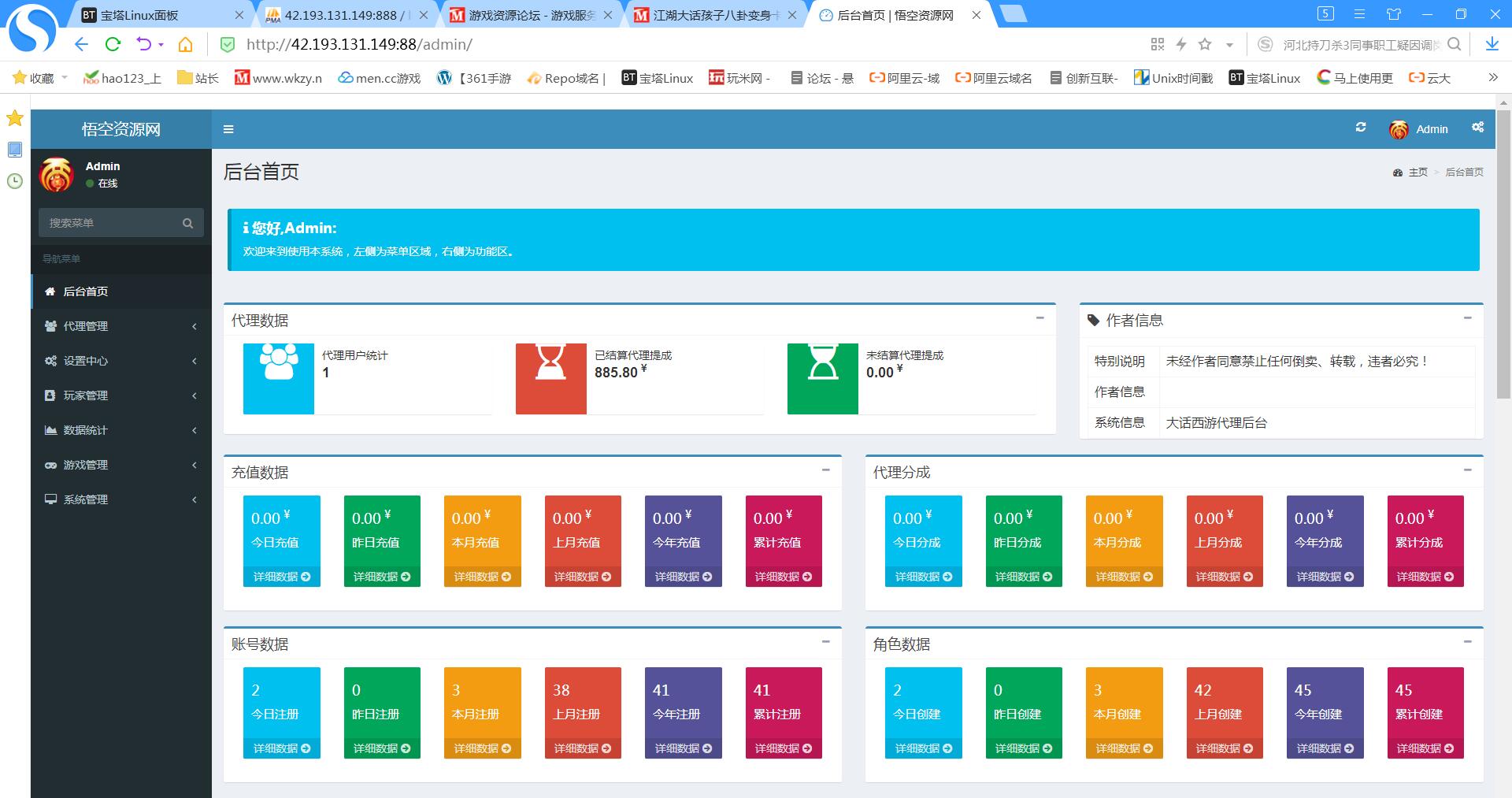Click the hamburger sidebar toggle icon
Screen dimensions: 1512x798
[228, 129]
